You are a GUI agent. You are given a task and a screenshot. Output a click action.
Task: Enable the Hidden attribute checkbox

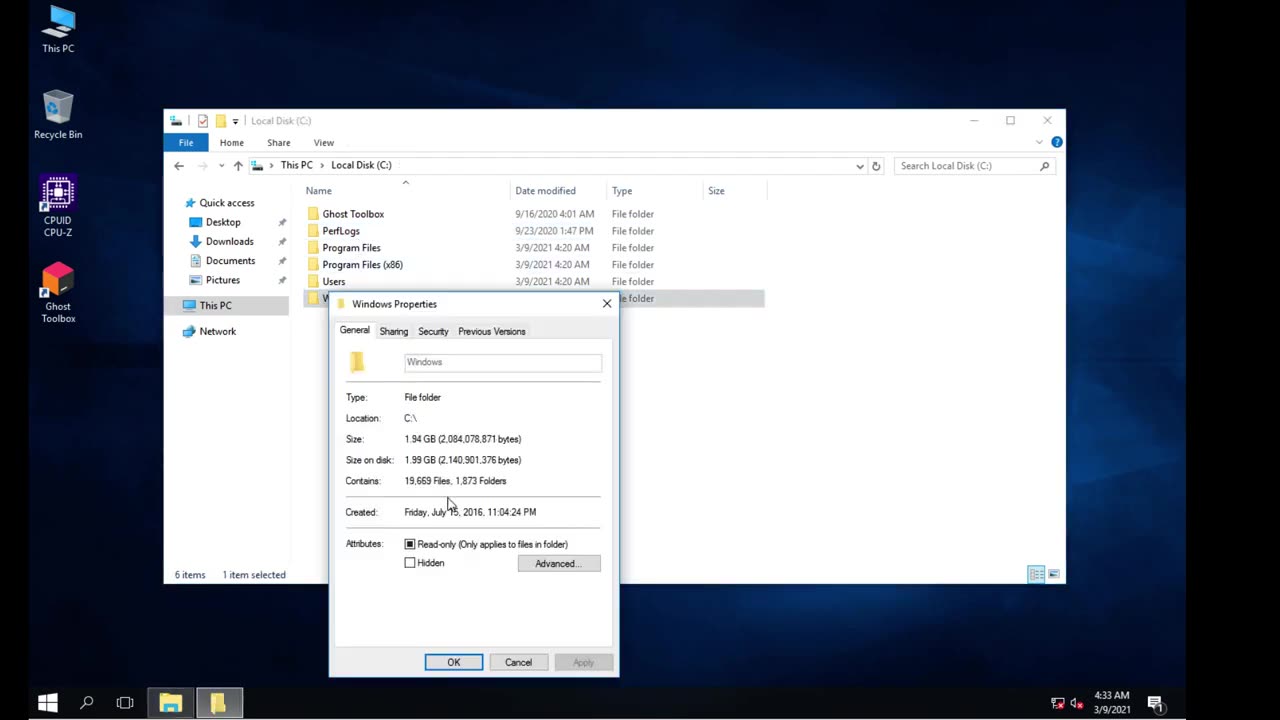click(x=410, y=563)
